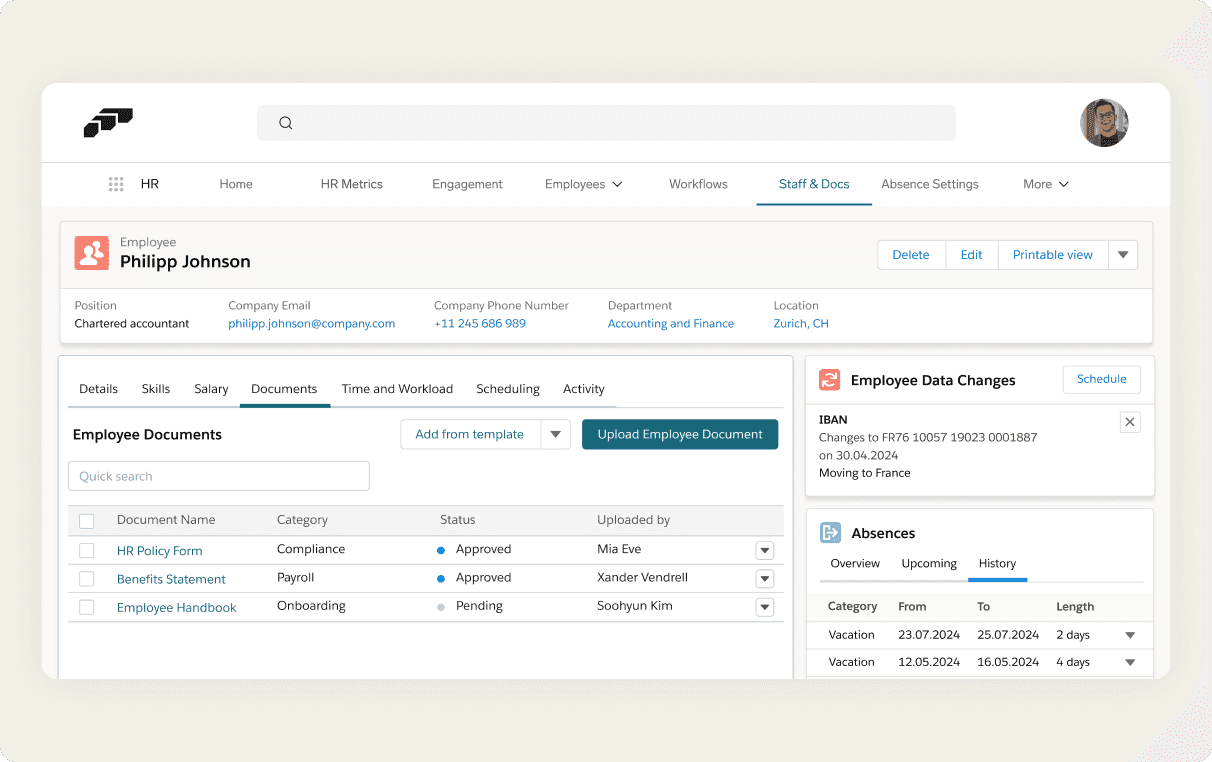Switch to the Salary tab

[211, 389]
